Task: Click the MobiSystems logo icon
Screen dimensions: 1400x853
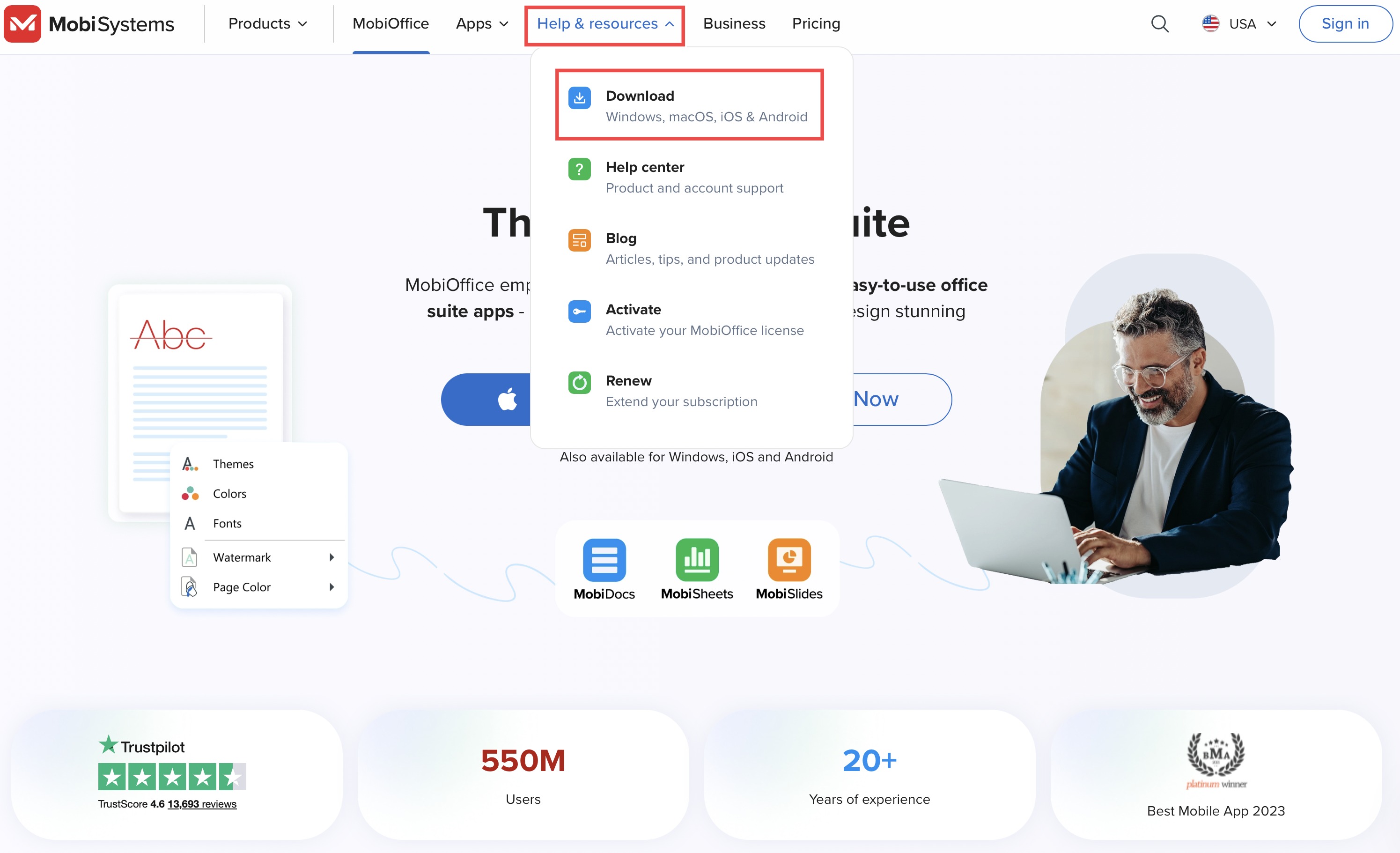Action: click(22, 24)
